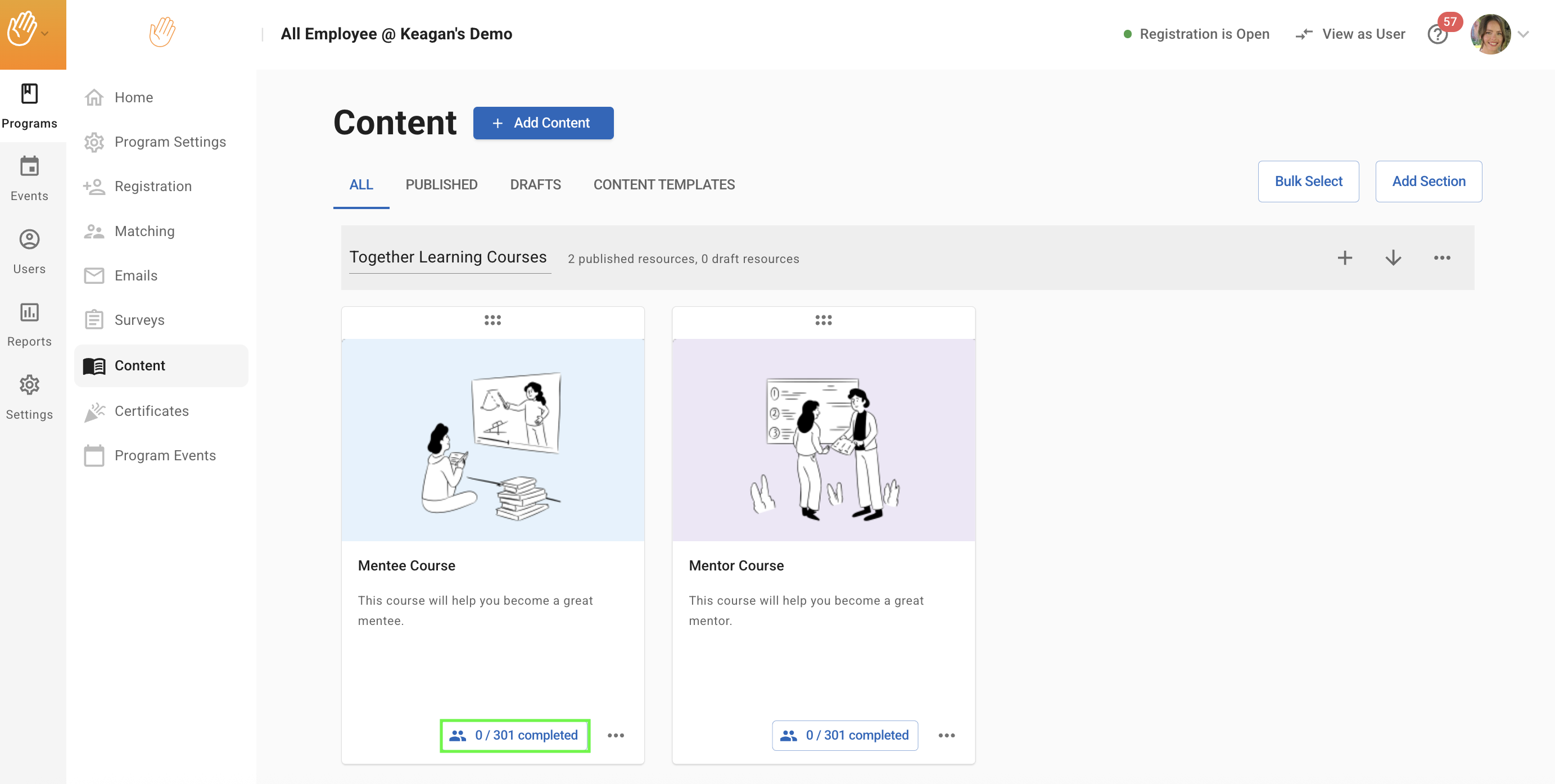View Mentor Course 0/301 completed progress

click(x=844, y=735)
